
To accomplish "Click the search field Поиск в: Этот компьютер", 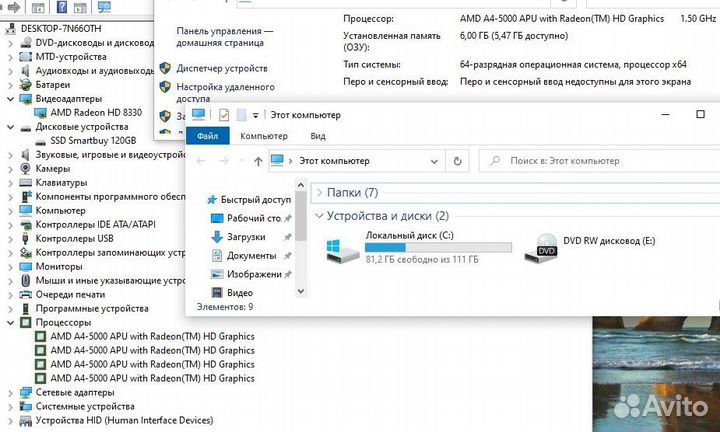I will [599, 161].
